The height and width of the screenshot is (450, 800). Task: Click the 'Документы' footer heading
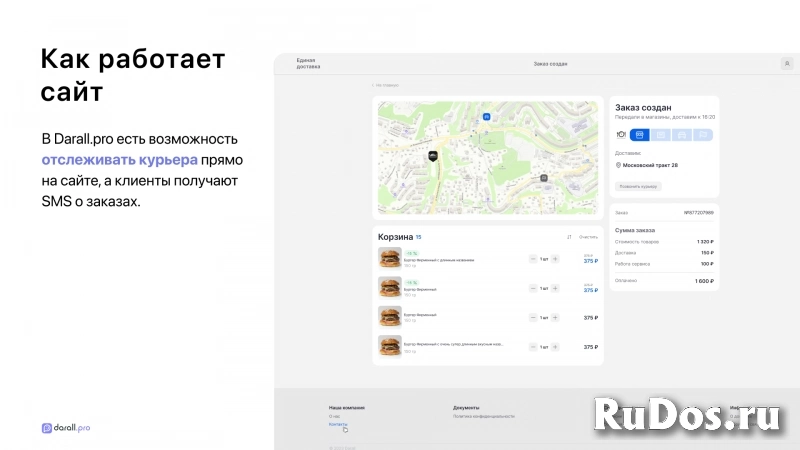pos(466,408)
